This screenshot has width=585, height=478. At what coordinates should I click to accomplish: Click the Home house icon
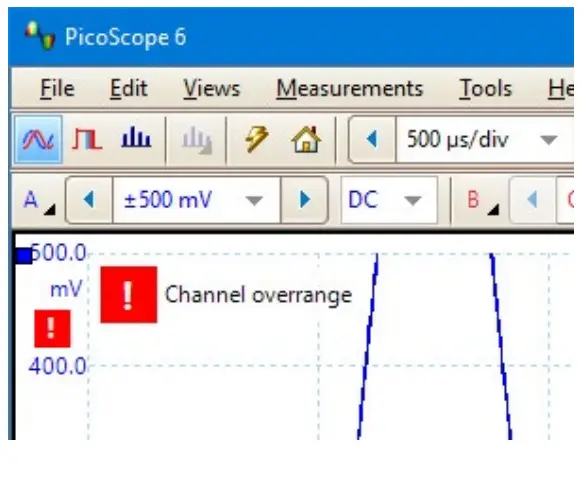tap(306, 140)
